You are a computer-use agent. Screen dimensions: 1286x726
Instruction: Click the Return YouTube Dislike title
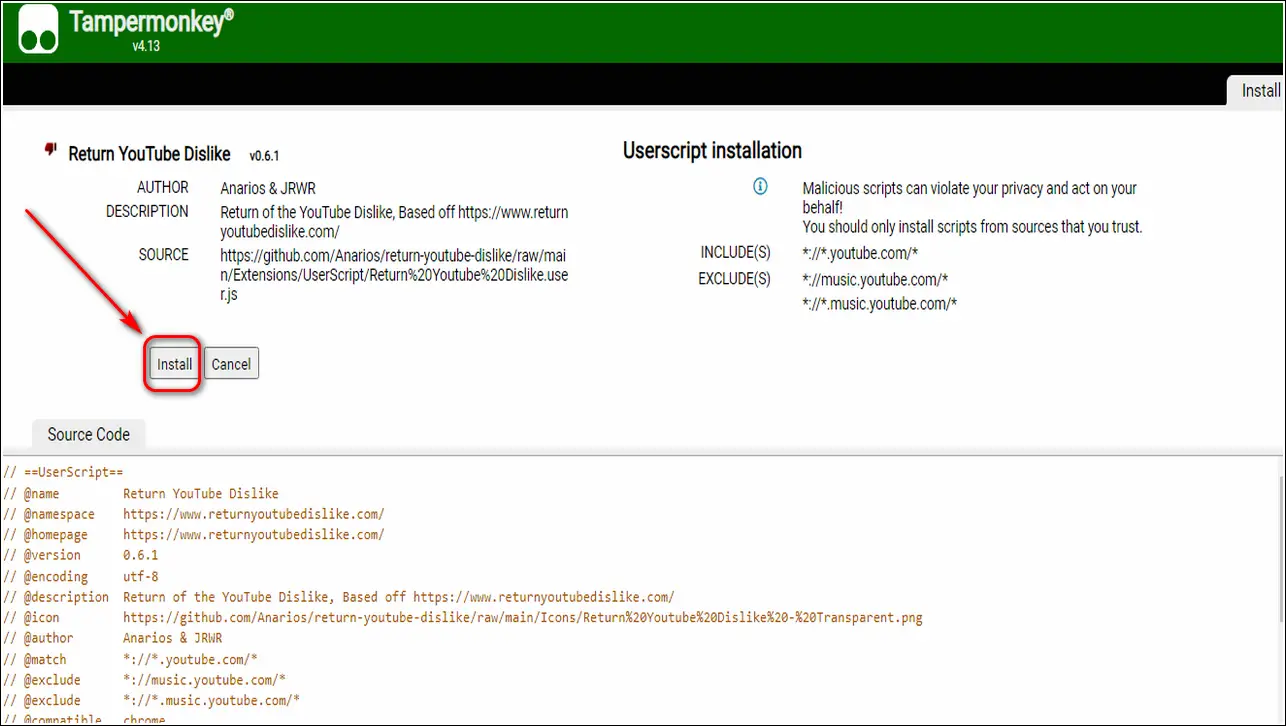pyautogui.click(x=149, y=154)
